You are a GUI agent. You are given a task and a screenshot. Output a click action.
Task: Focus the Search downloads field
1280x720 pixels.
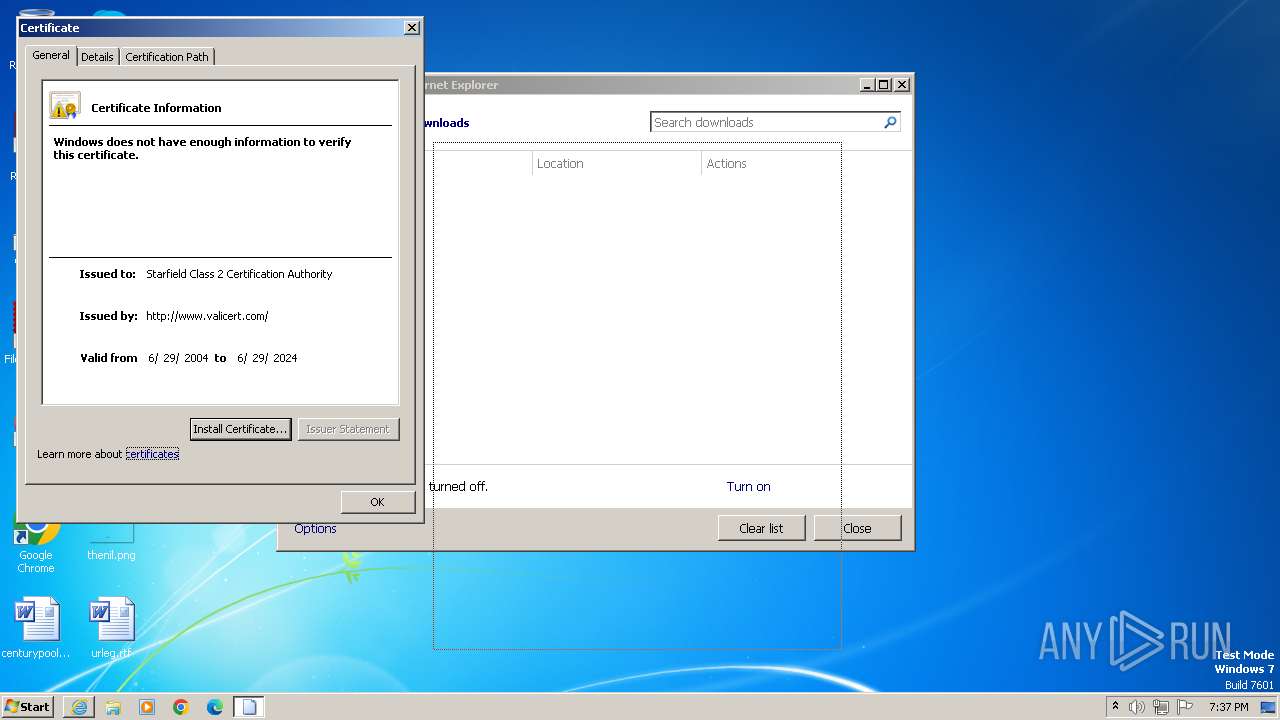pyautogui.click(x=766, y=122)
